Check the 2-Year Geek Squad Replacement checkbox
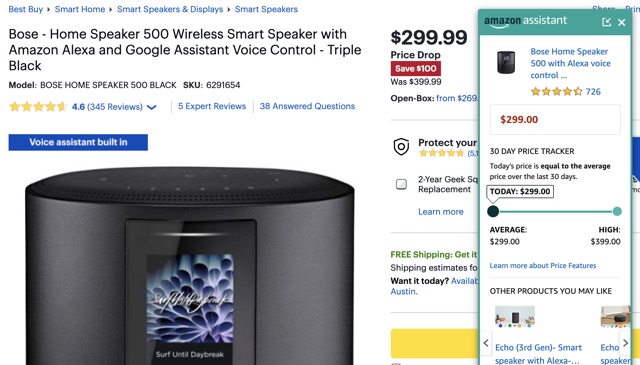 pos(401,184)
